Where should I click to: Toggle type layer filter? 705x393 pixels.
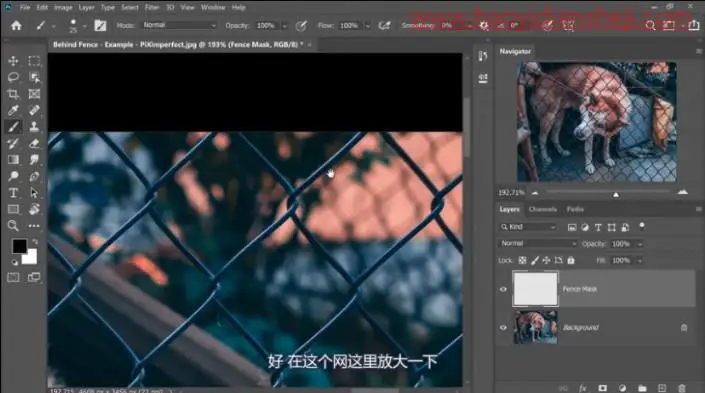tap(598, 228)
